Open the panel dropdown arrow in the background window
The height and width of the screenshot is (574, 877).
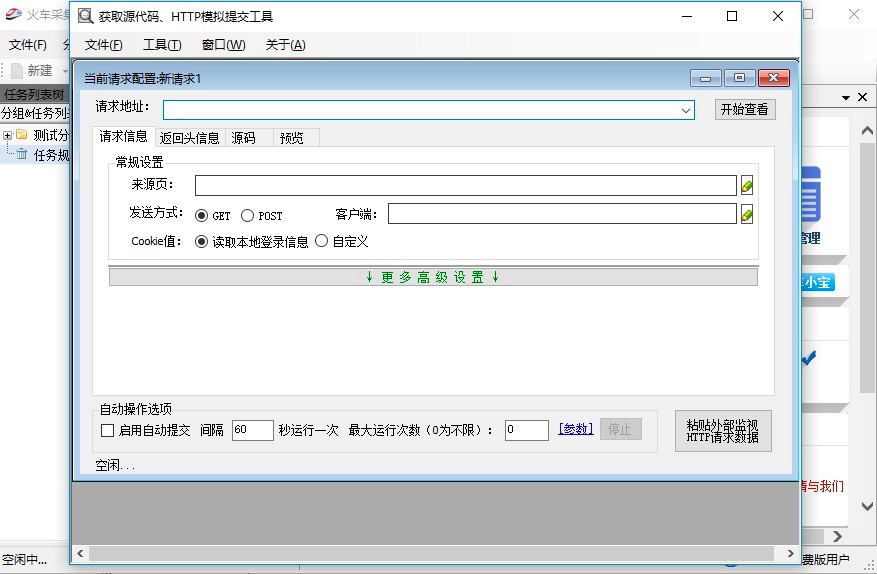(846, 97)
